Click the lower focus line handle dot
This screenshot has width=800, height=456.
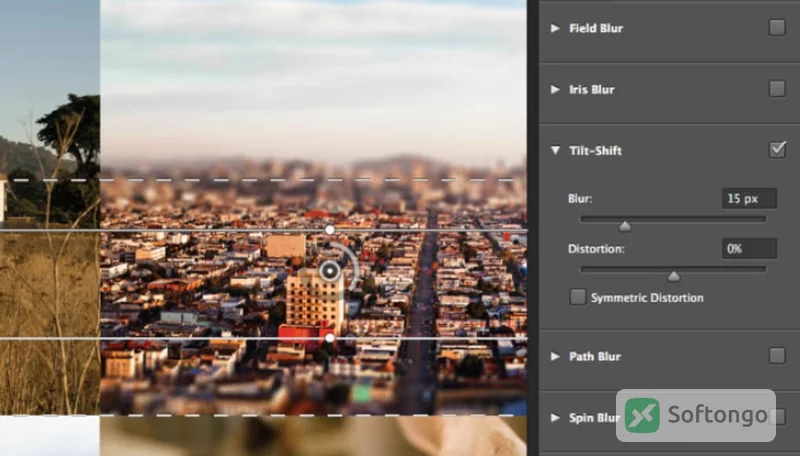tap(330, 338)
